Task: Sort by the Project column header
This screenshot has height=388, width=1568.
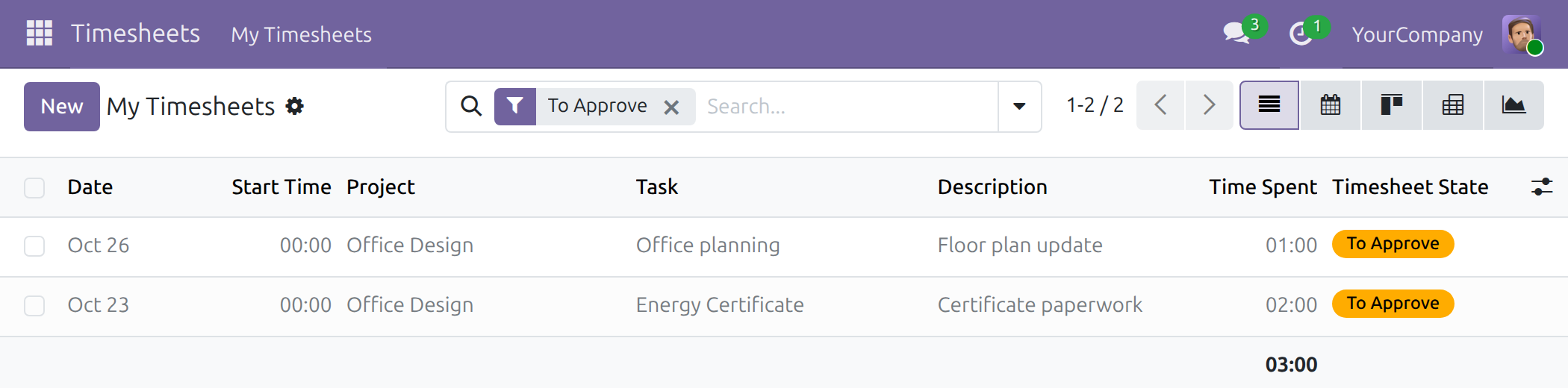Action: [380, 187]
